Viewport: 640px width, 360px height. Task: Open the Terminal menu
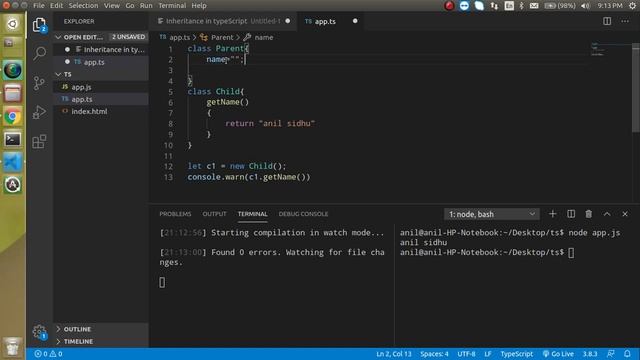[x=172, y=6]
